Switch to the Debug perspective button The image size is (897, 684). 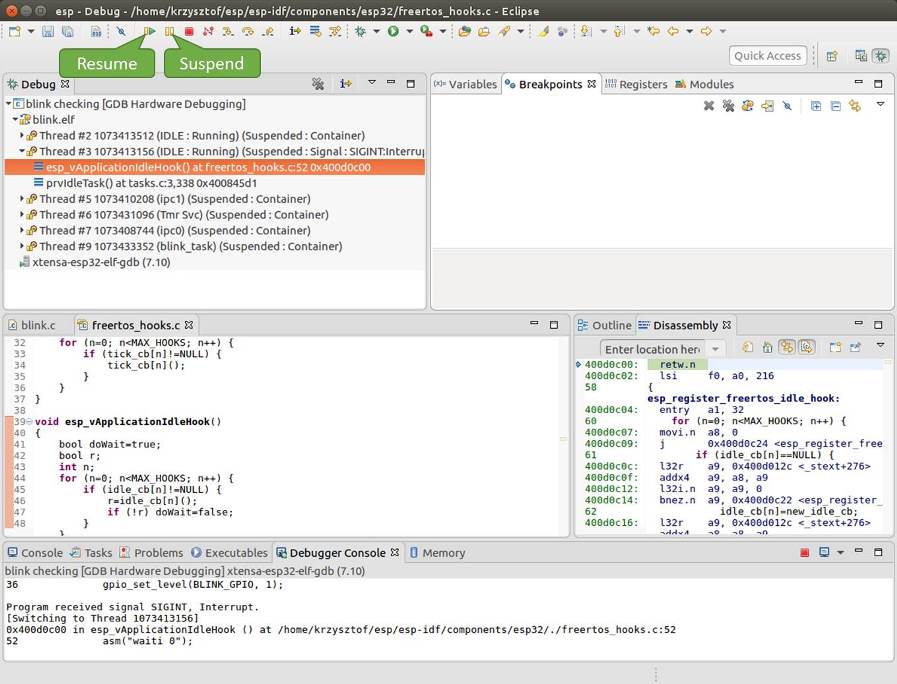point(880,56)
